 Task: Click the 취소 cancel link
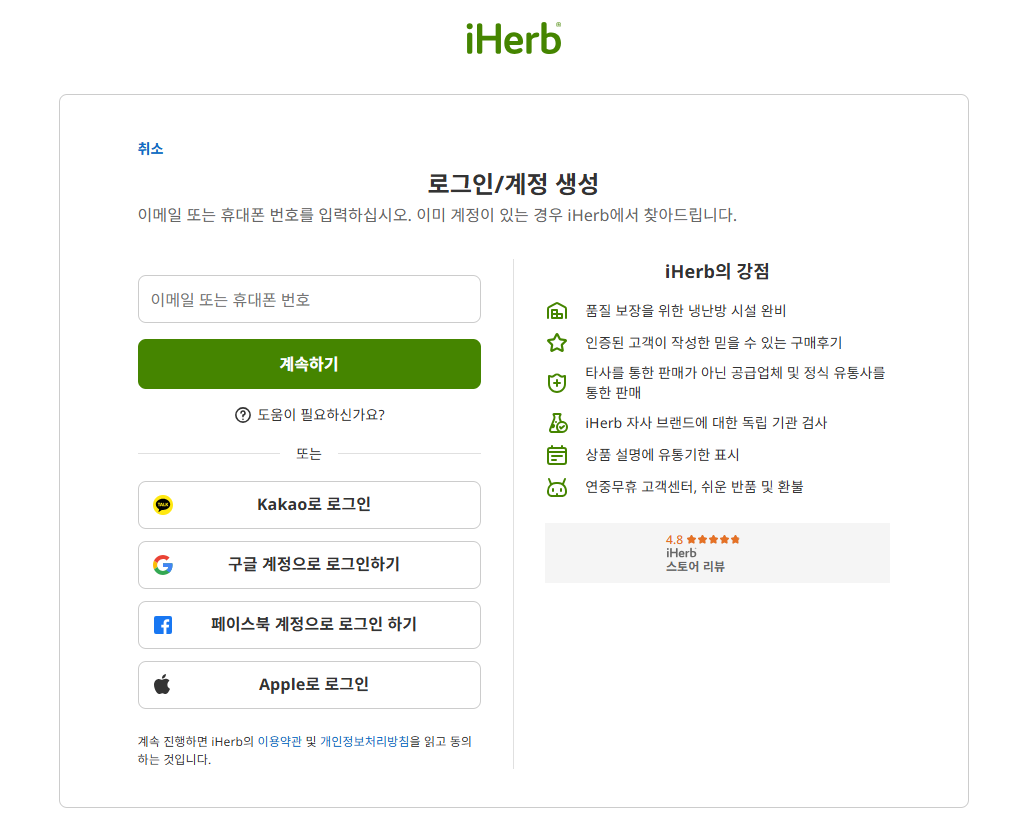click(x=149, y=146)
